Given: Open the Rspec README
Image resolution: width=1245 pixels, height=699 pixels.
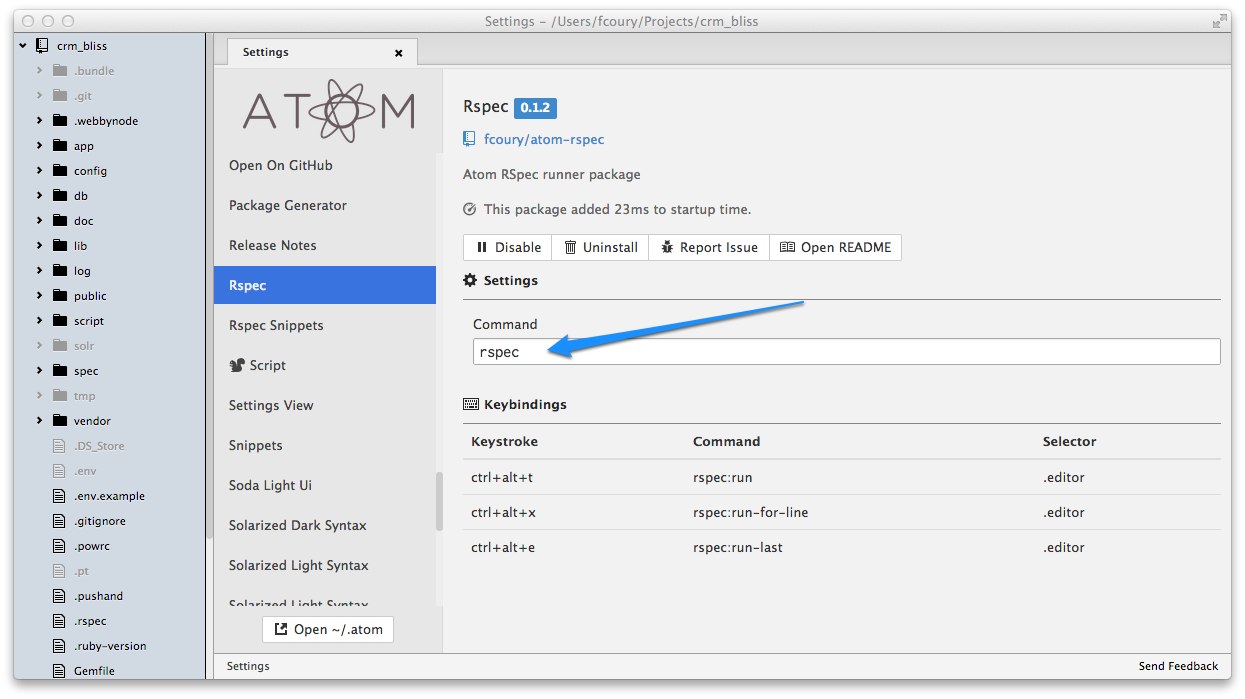Looking at the screenshot, I should (x=835, y=247).
